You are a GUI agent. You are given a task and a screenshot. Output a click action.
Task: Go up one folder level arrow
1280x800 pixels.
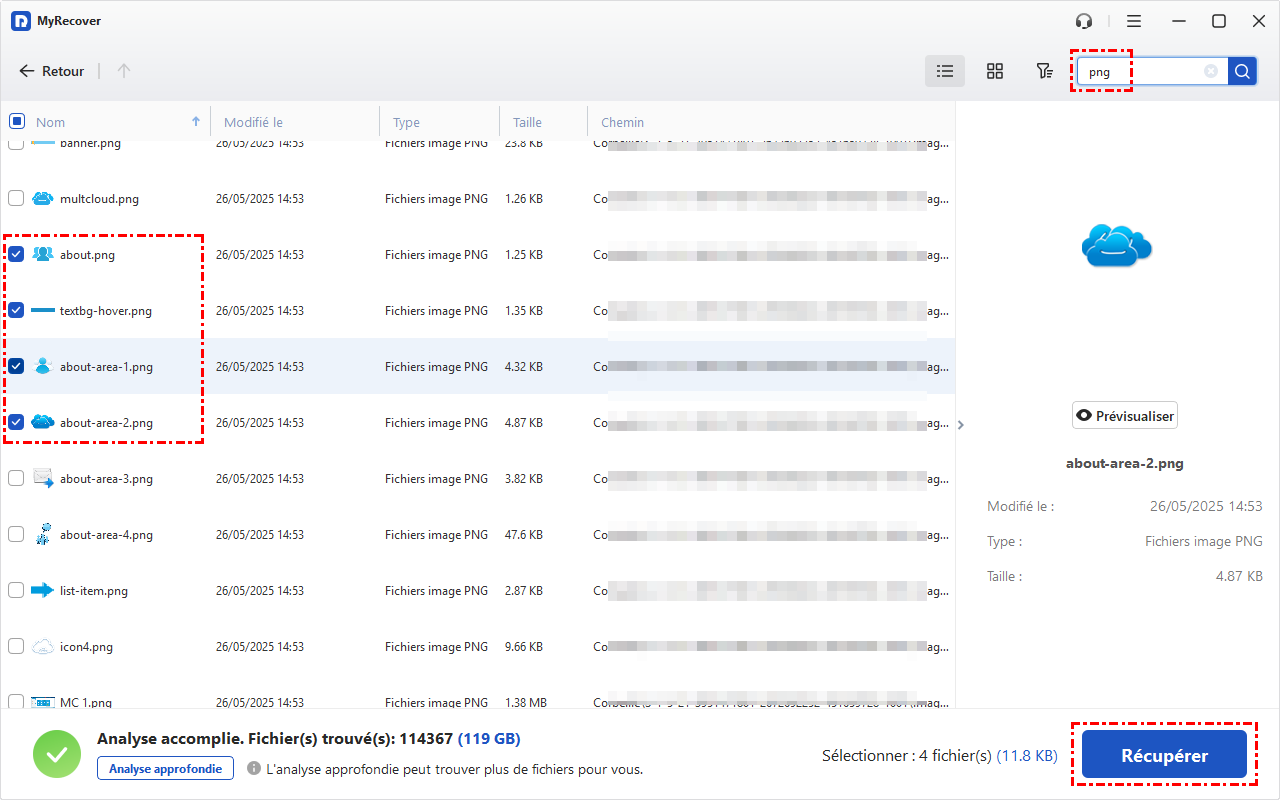coord(124,71)
